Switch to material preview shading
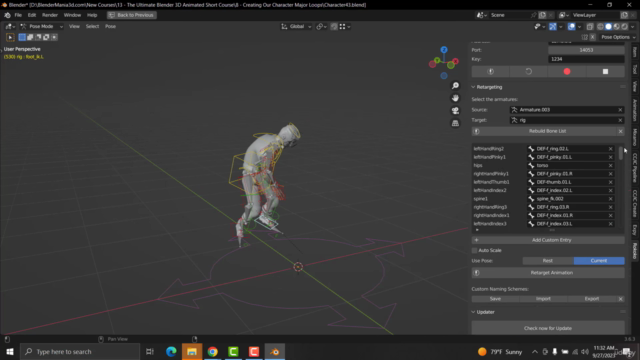The width and height of the screenshot is (640, 360). pyautogui.click(x=617, y=27)
